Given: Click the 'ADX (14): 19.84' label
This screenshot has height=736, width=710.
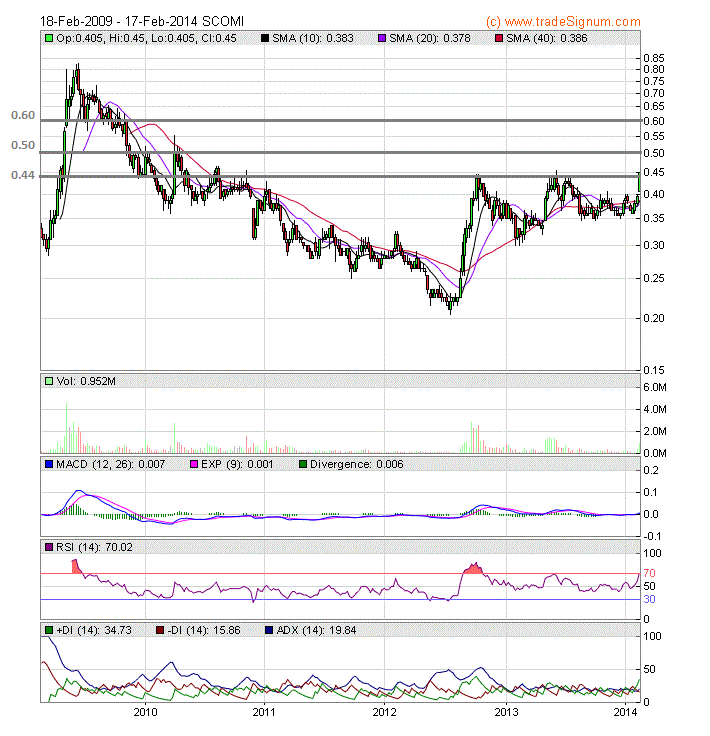Looking at the screenshot, I should (x=316, y=630).
